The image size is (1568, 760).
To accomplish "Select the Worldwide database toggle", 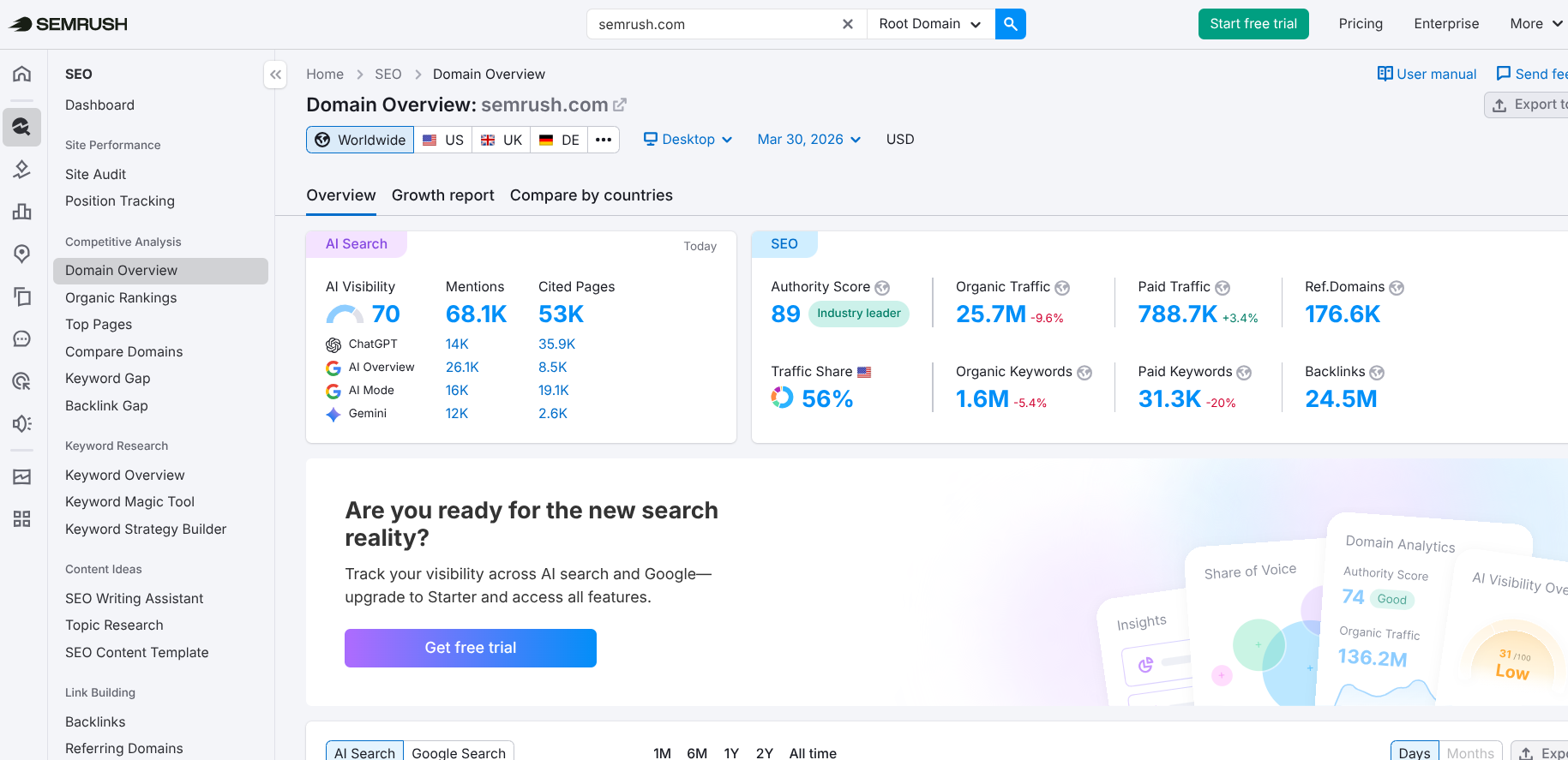I will 360,140.
